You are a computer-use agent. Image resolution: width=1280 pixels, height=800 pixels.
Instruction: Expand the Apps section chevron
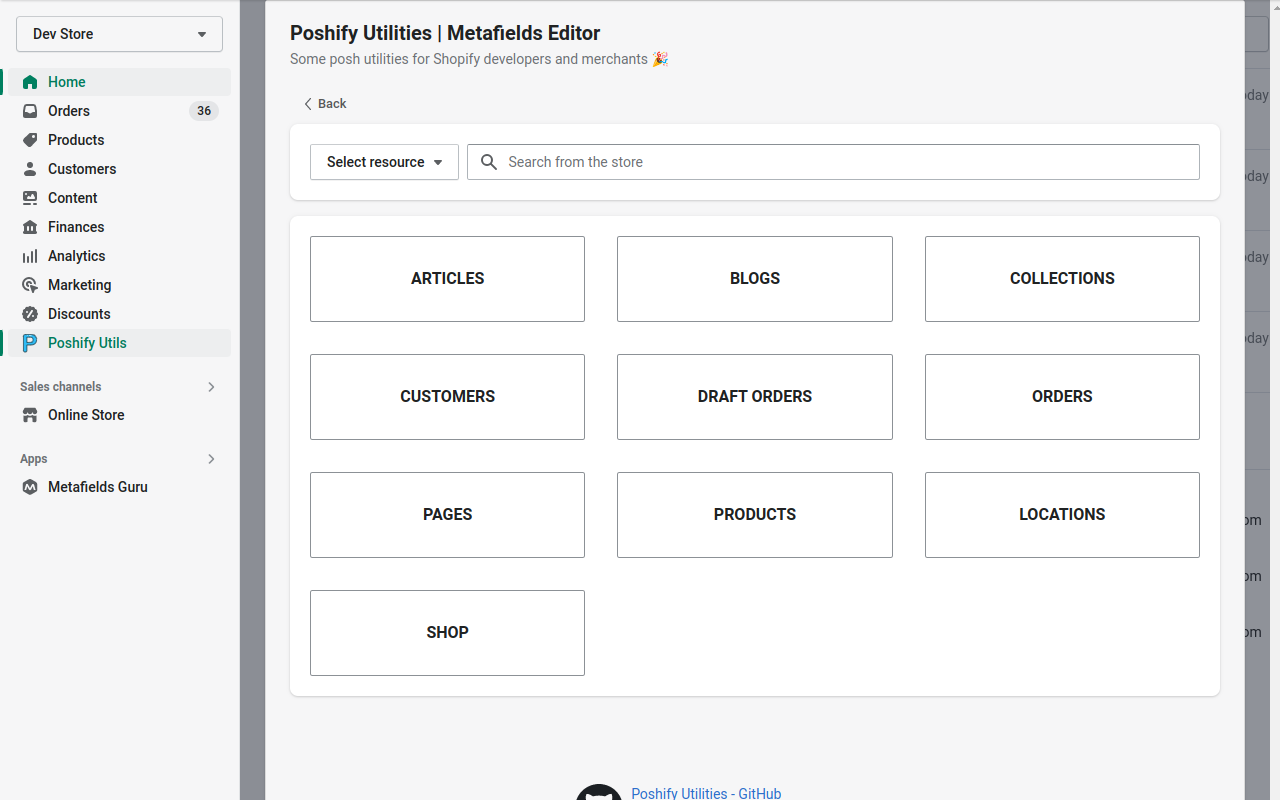(x=211, y=459)
